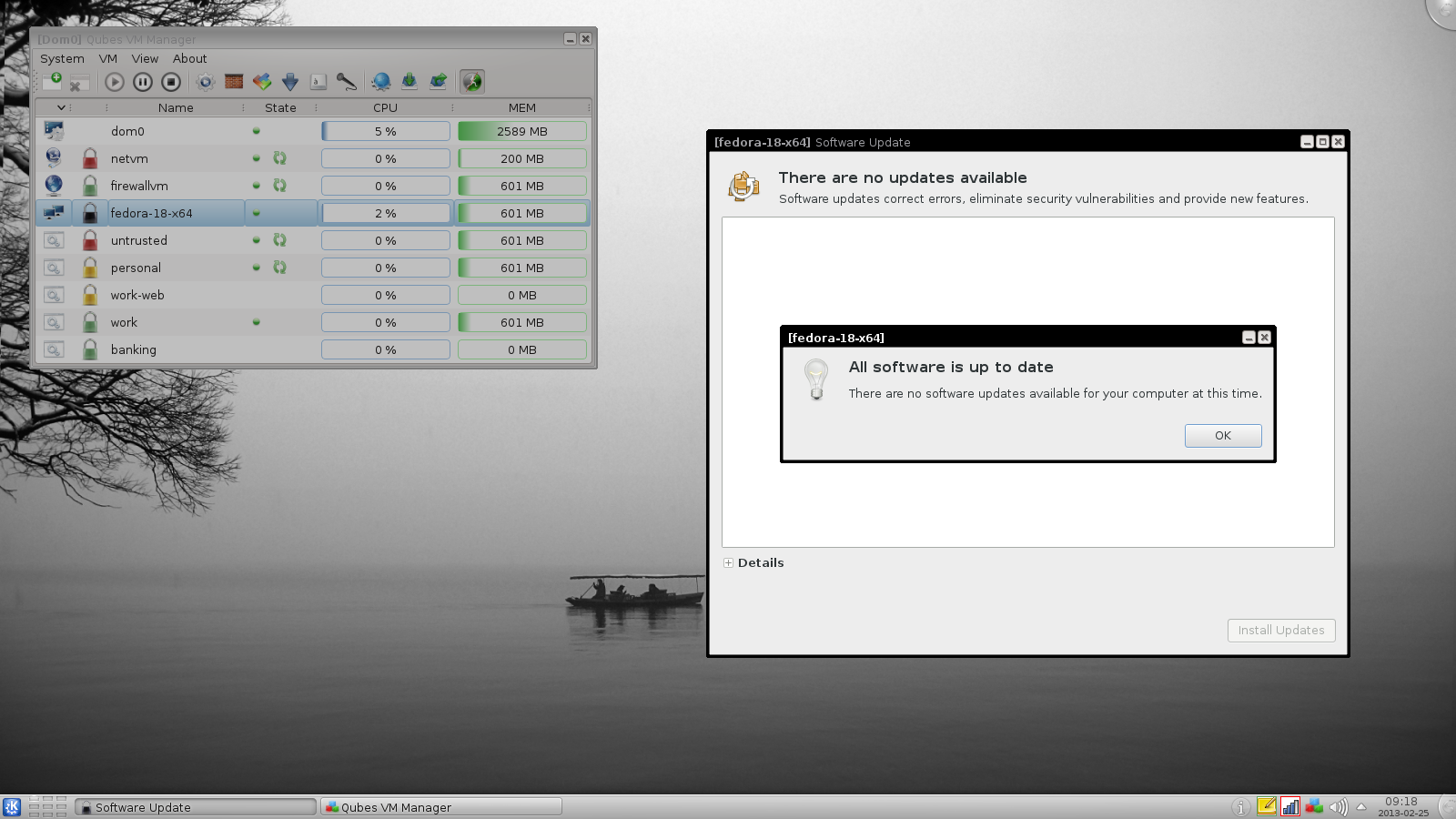The height and width of the screenshot is (819, 1456).
Task: Click the Install Updates button
Action: pyautogui.click(x=1280, y=631)
